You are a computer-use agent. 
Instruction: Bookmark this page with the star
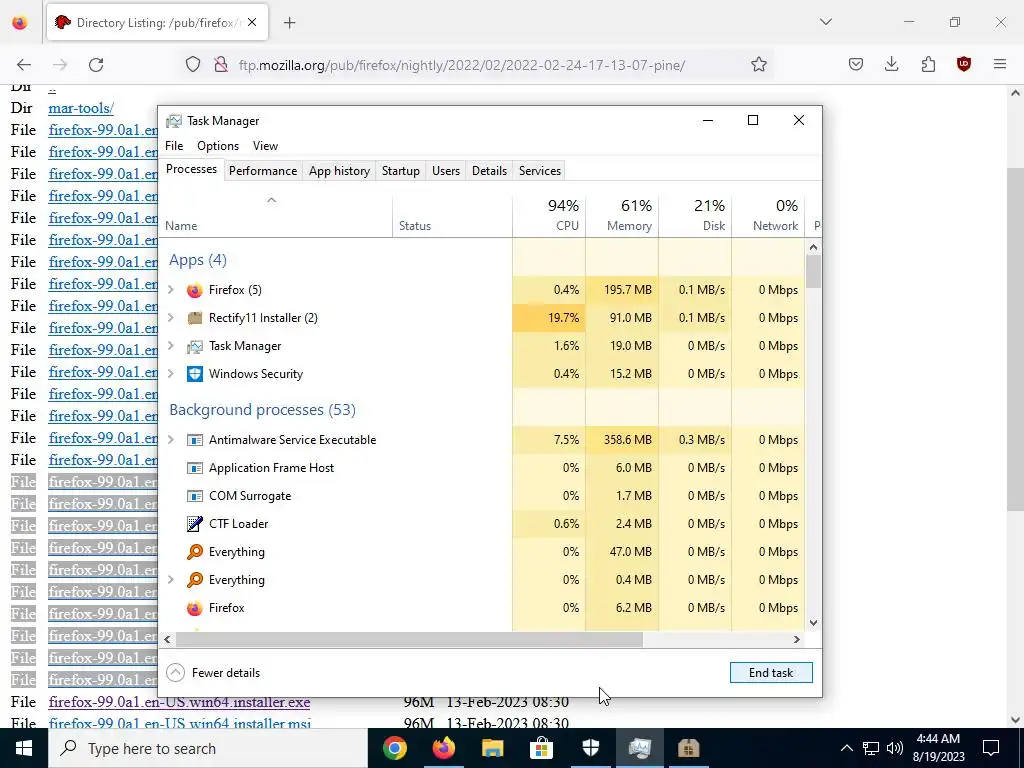[x=758, y=65]
